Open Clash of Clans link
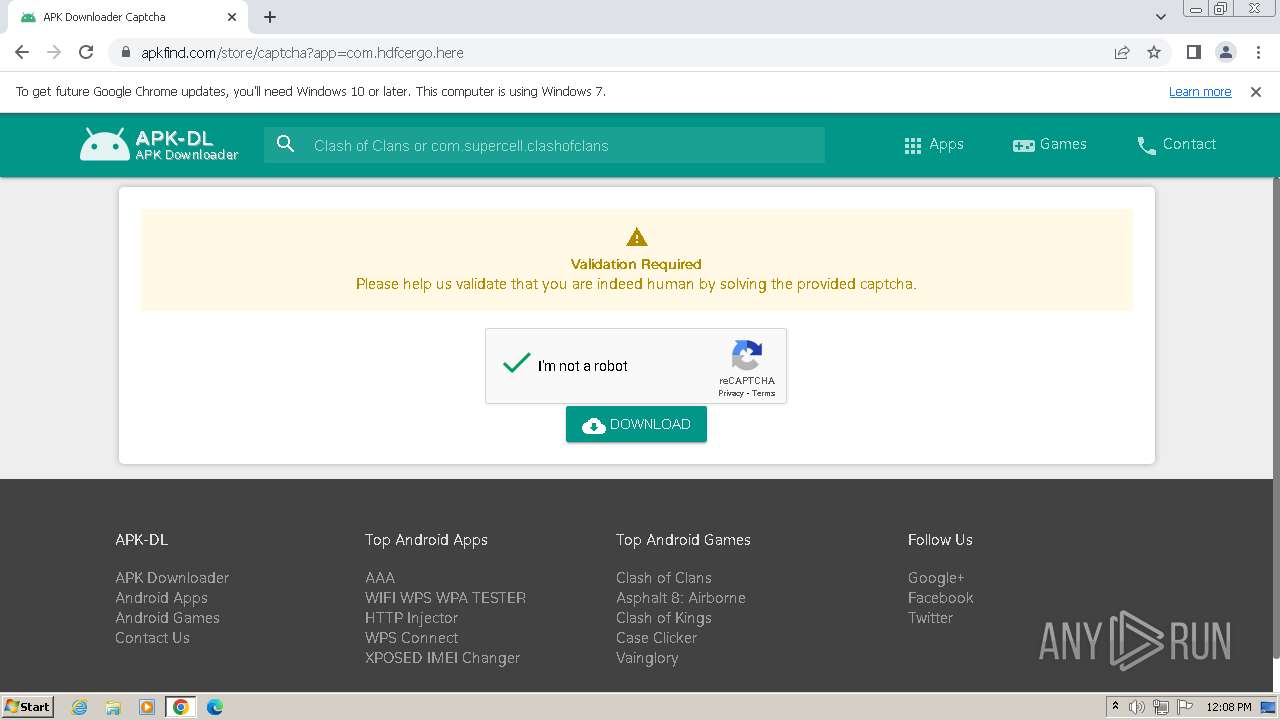 664,578
